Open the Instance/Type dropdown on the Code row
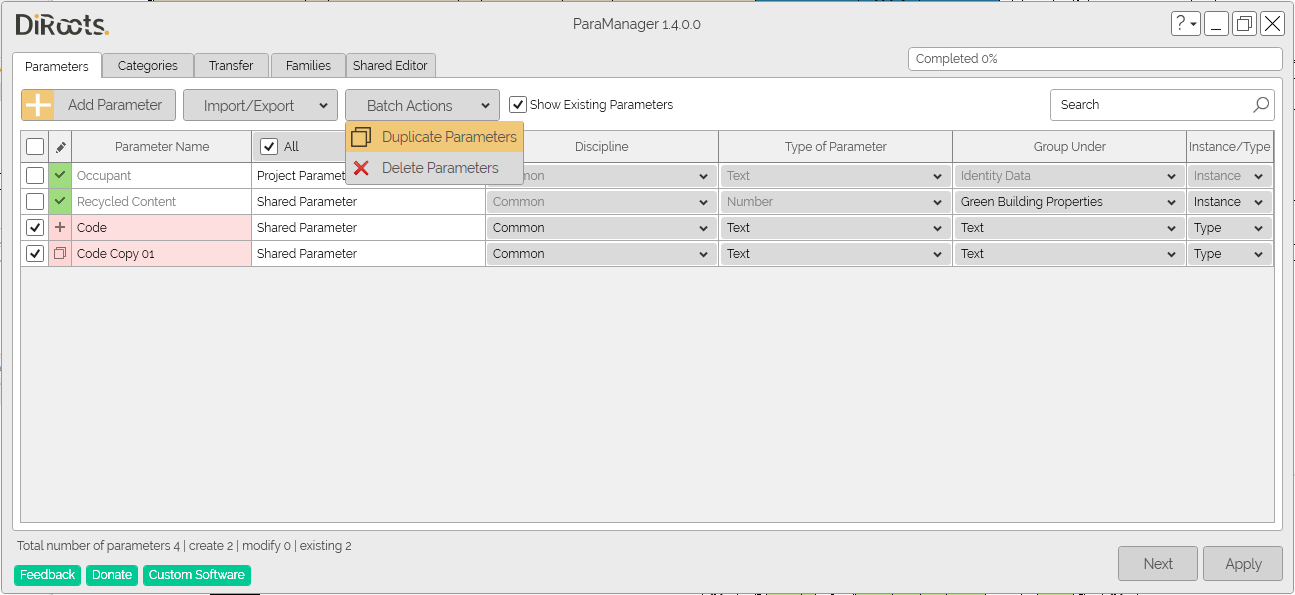Viewport: 1295px width, 595px height. click(x=1229, y=227)
